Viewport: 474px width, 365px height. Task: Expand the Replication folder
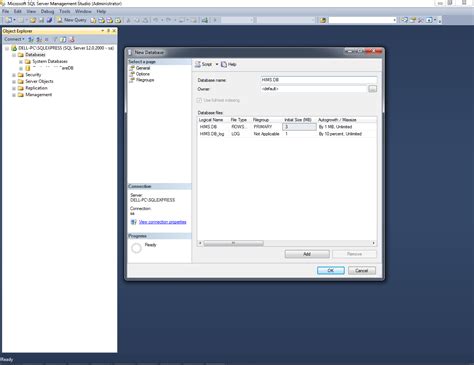click(x=14, y=88)
